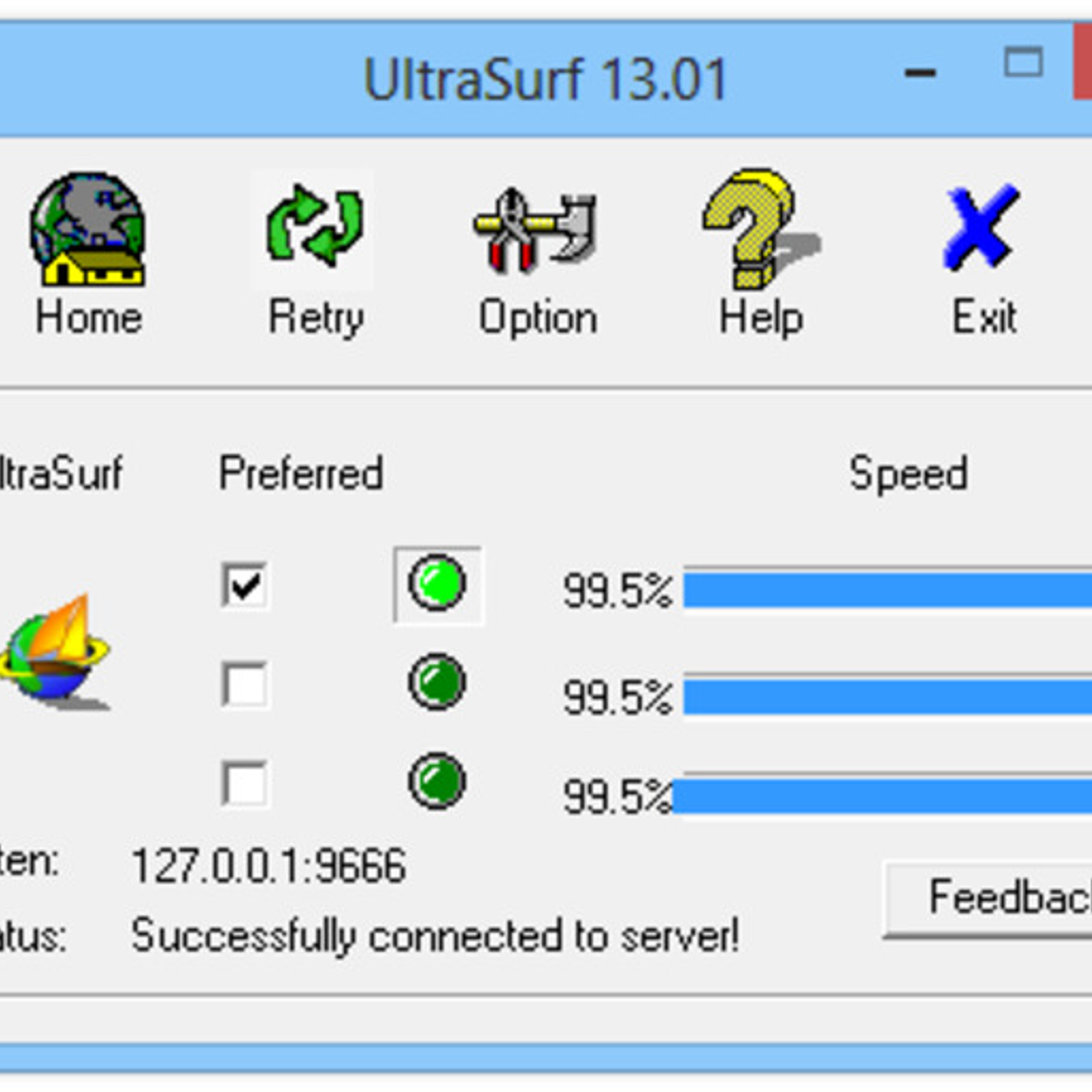Select the bright green first server indicator
The image size is (1092, 1092).
[437, 584]
